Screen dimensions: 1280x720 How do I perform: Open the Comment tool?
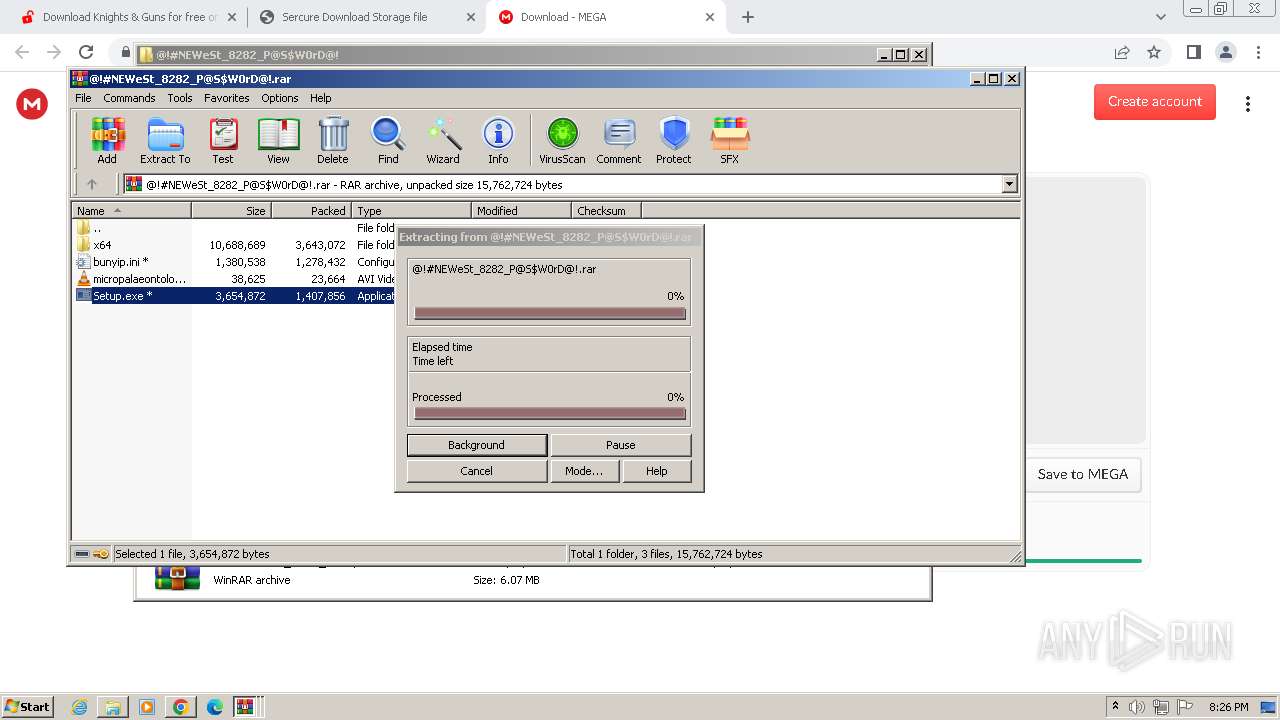(619, 140)
